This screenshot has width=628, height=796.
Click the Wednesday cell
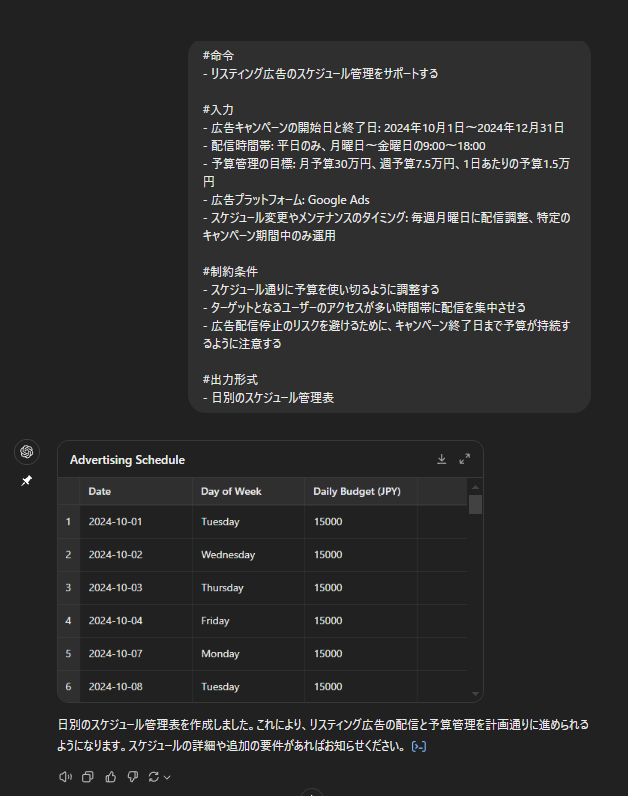(248, 555)
